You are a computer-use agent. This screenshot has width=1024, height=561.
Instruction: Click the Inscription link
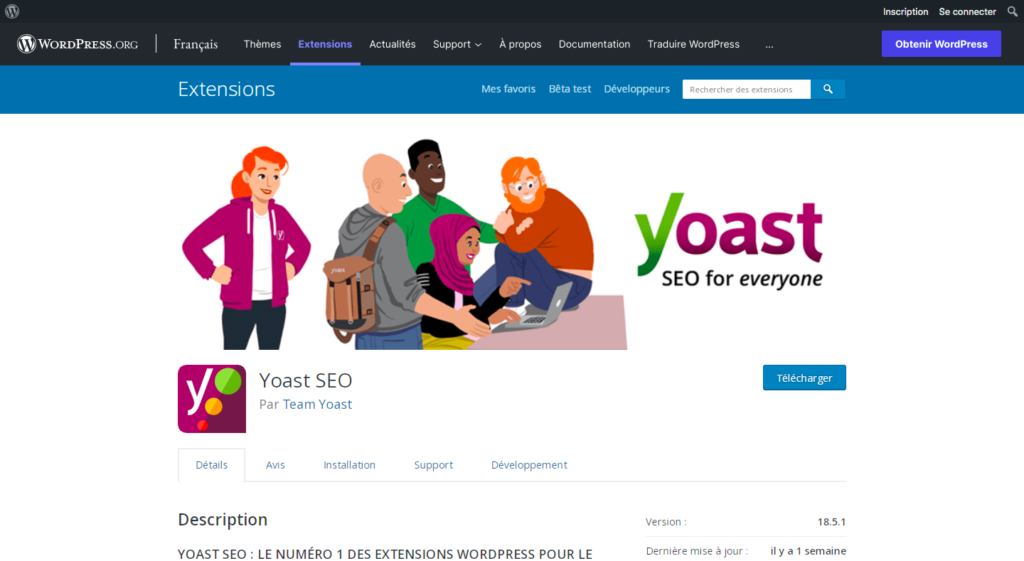pos(905,12)
